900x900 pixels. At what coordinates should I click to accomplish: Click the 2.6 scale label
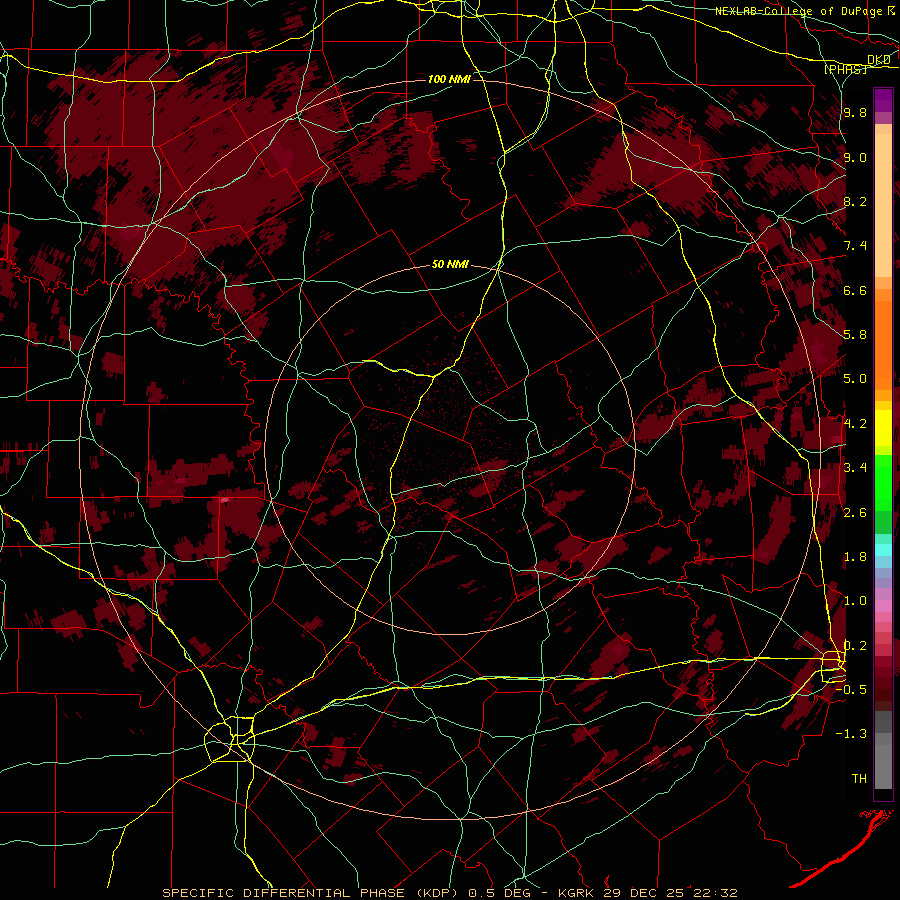[x=855, y=513]
